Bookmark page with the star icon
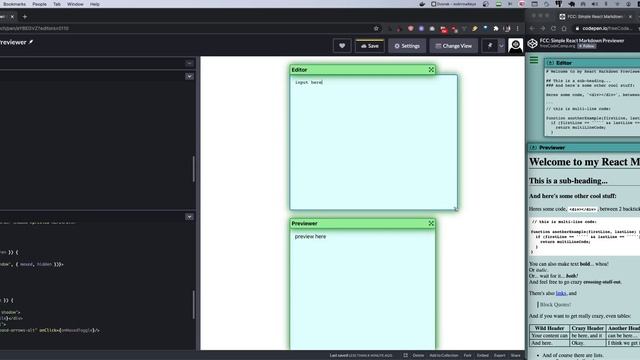The width and height of the screenshot is (640, 360). 376,29
